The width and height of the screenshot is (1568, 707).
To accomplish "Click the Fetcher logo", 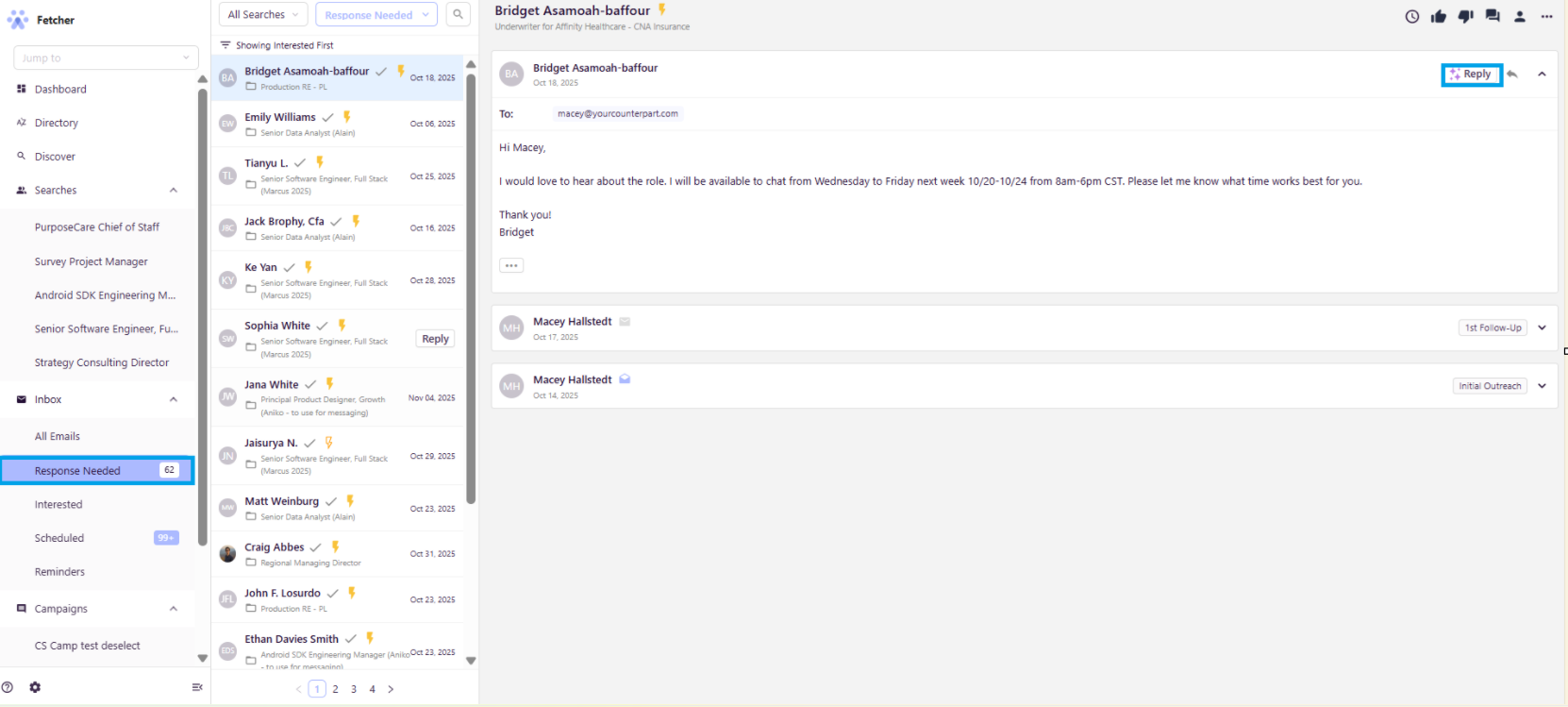I will point(17,20).
